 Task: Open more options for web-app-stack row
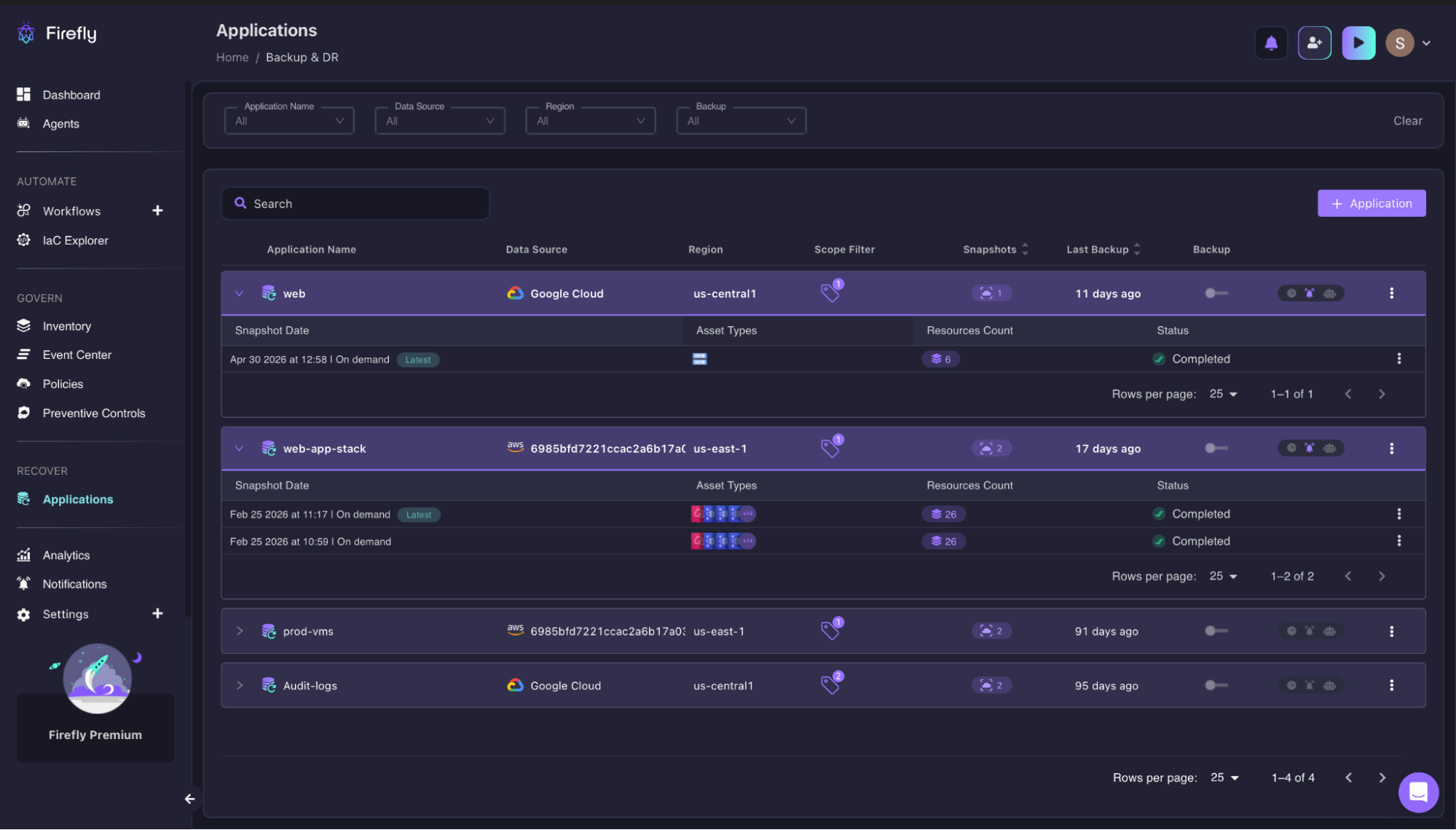tap(1391, 448)
